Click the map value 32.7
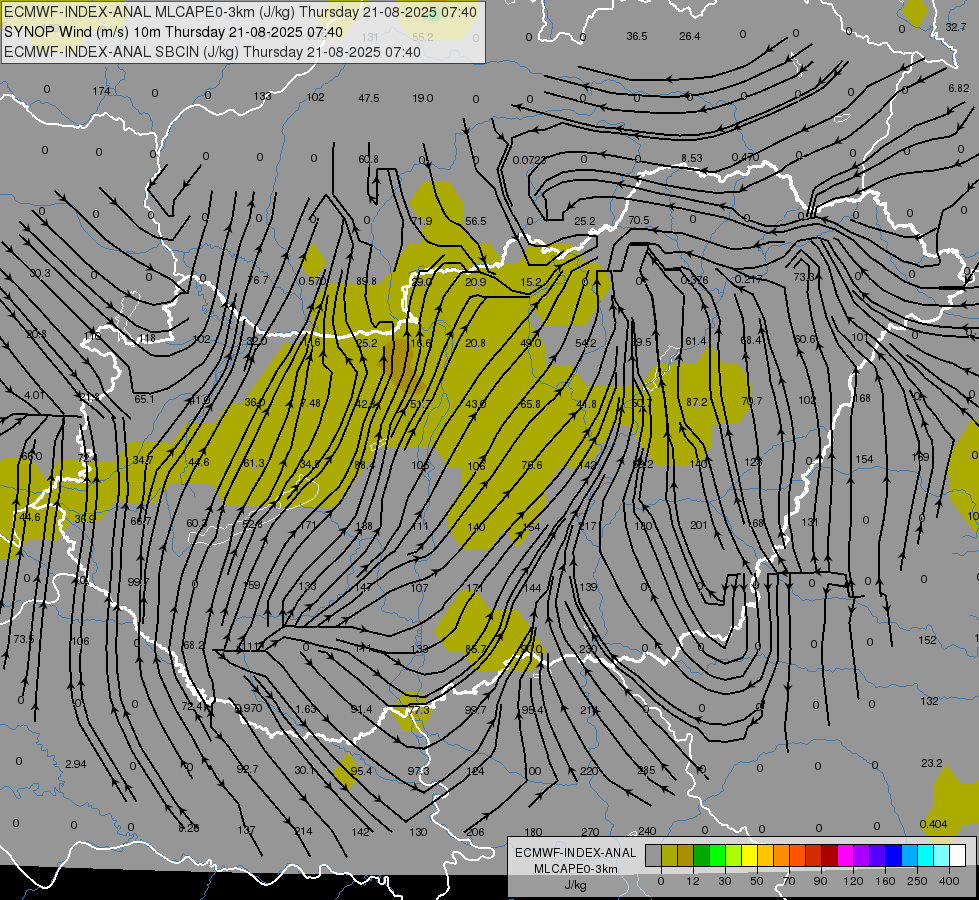The image size is (979, 900). pyautogui.click(x=955, y=27)
